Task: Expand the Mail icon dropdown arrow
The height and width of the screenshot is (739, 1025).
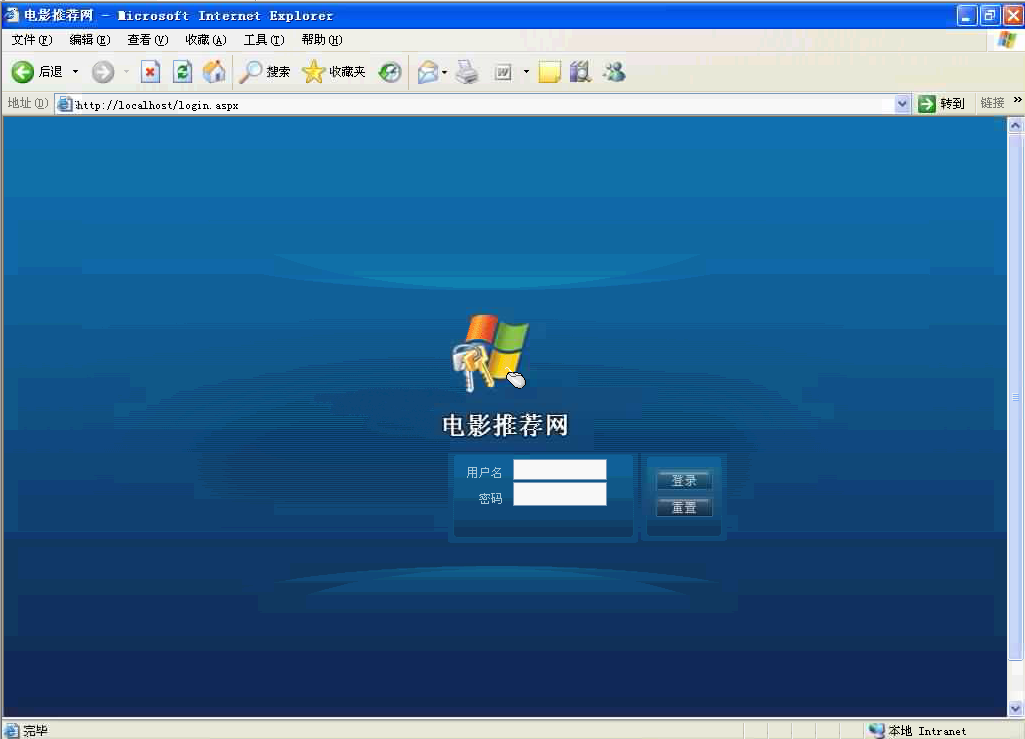Action: coord(445,72)
